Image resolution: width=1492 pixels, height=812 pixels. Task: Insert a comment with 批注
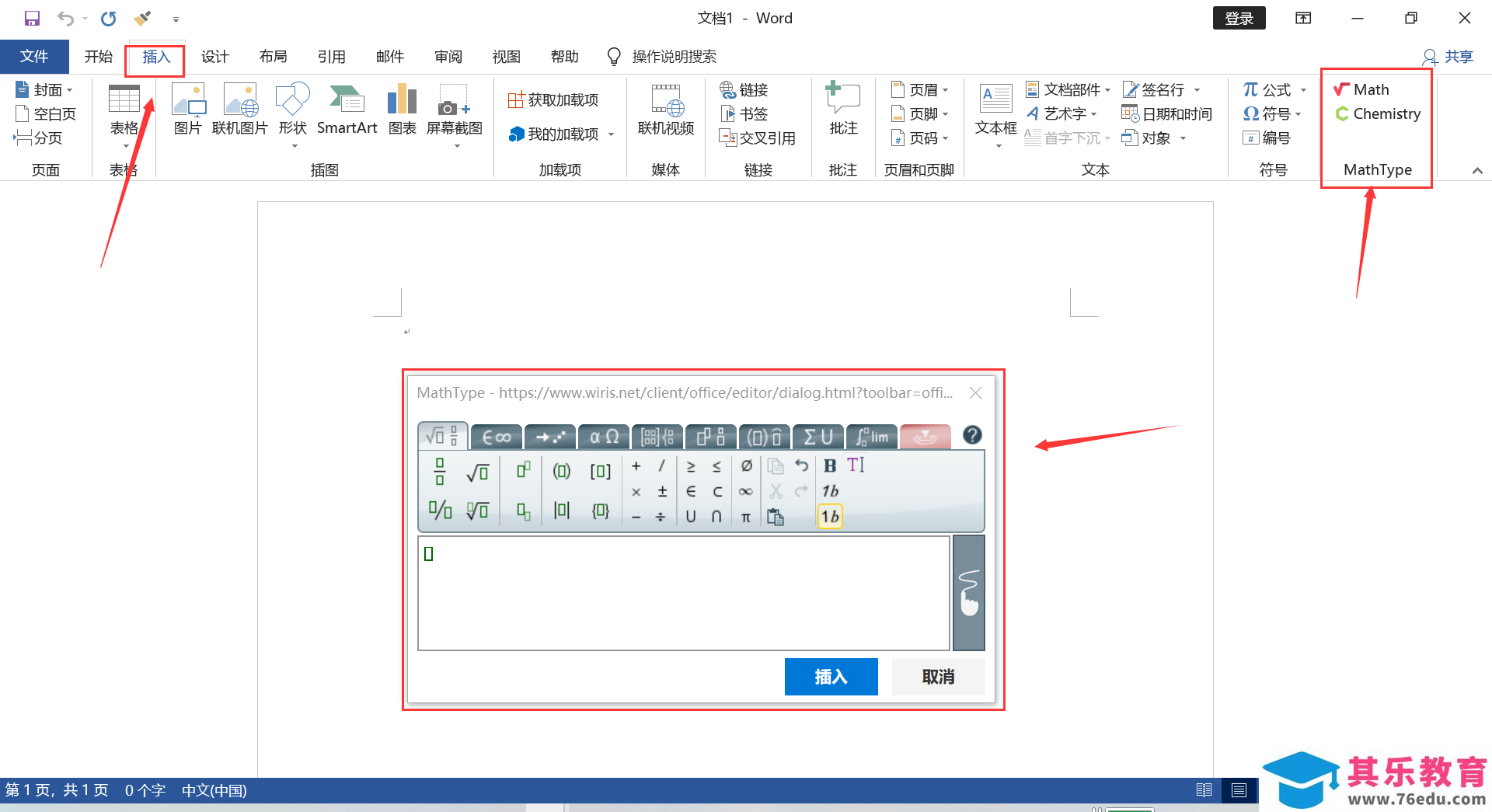[x=843, y=109]
